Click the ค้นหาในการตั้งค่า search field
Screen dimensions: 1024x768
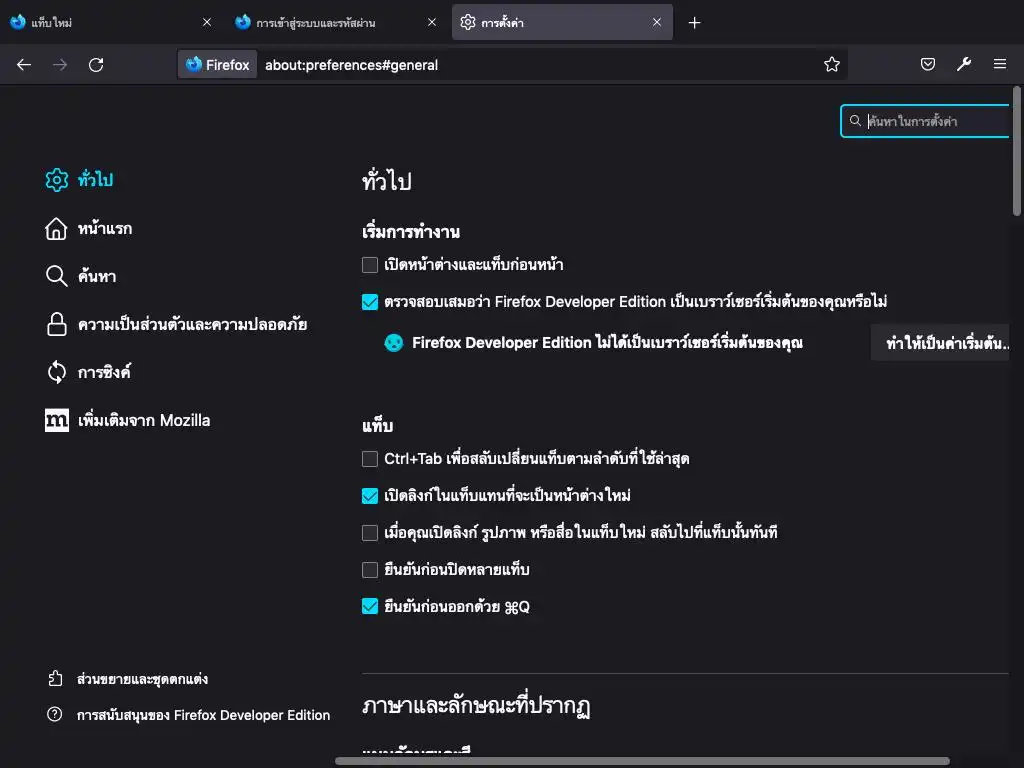[x=926, y=121]
